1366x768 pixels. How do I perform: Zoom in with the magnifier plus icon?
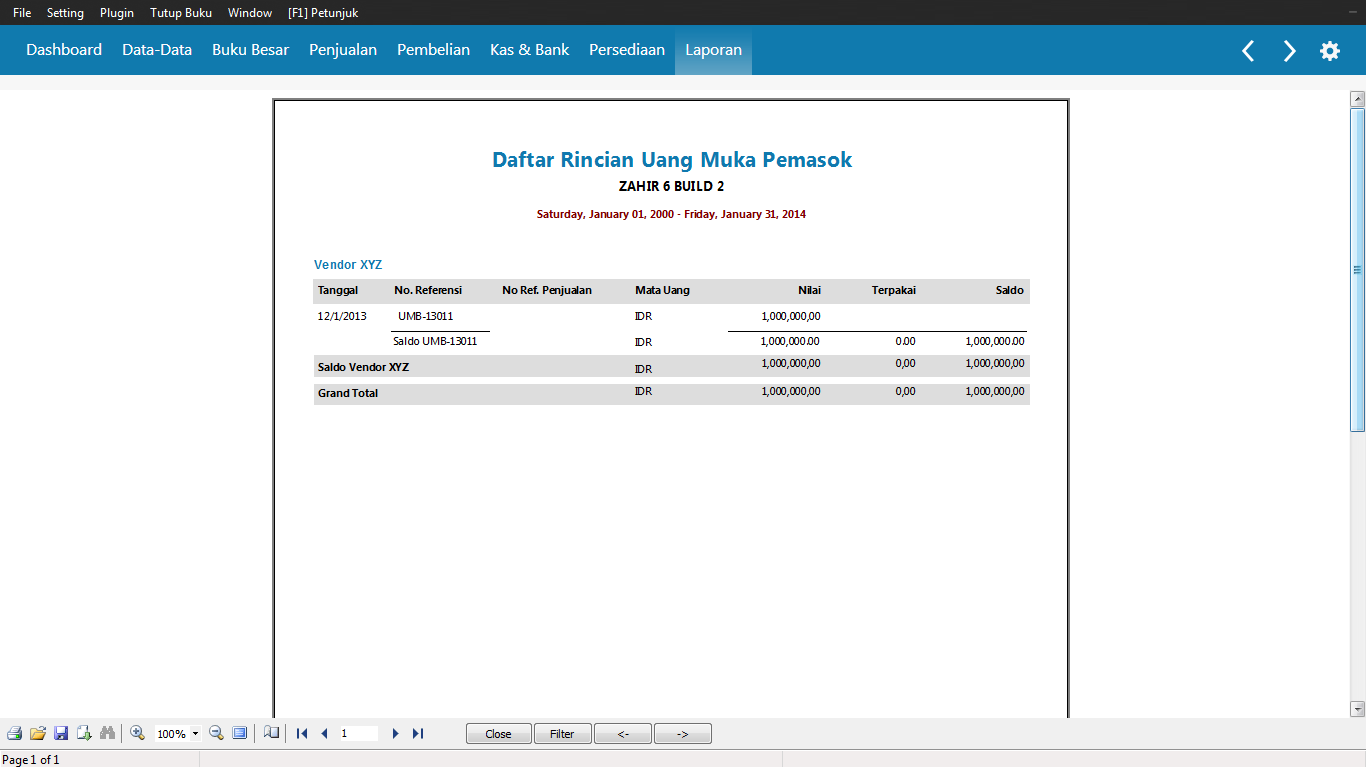click(137, 733)
